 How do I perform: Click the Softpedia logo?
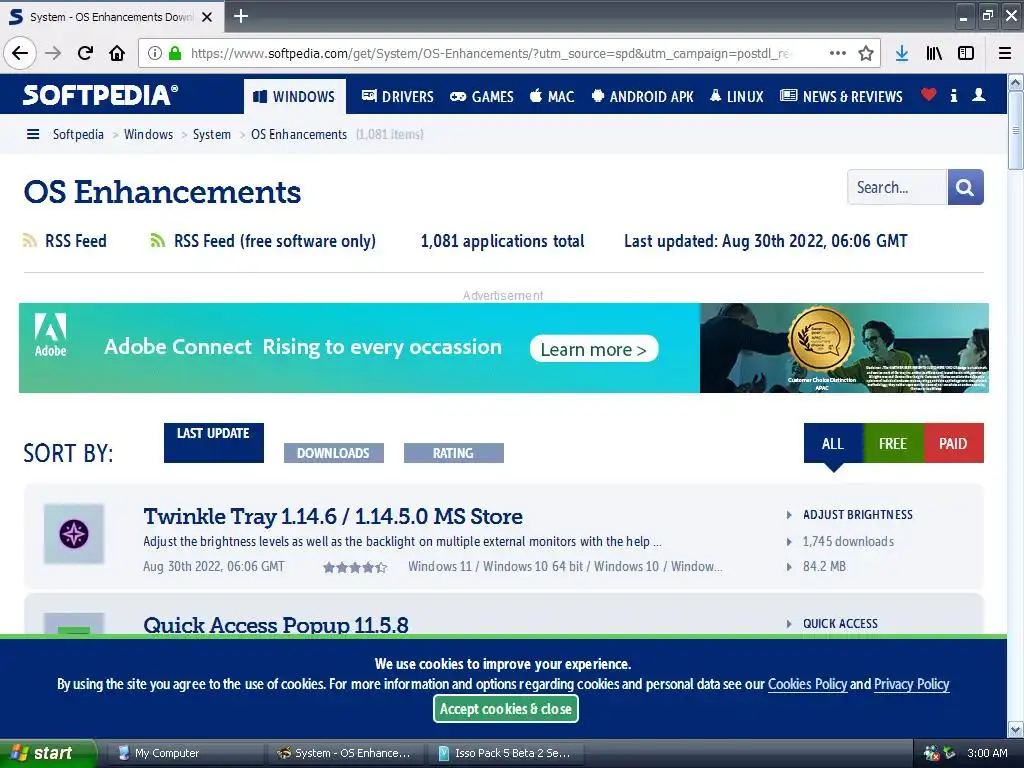(x=100, y=95)
